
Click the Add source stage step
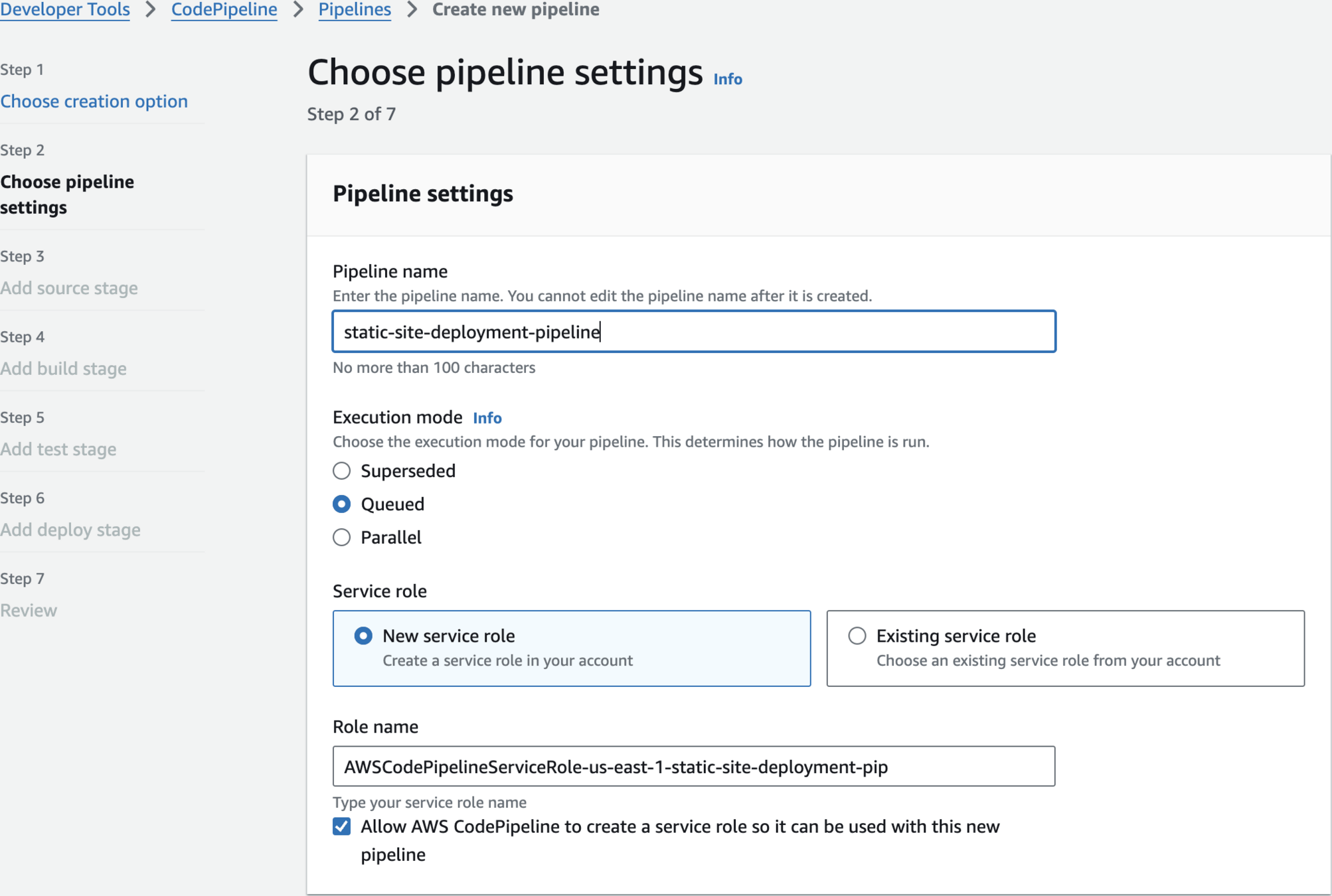coord(69,287)
